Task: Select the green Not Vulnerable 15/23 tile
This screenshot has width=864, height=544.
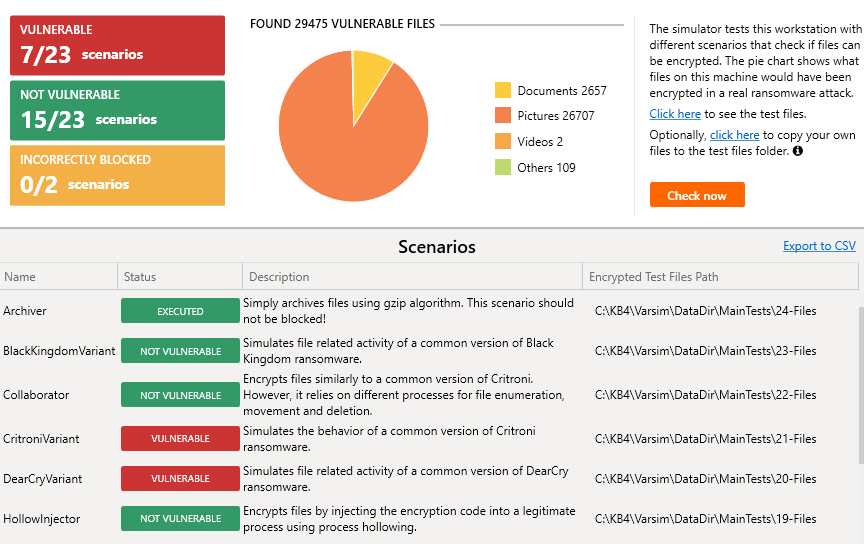Action: point(117,110)
